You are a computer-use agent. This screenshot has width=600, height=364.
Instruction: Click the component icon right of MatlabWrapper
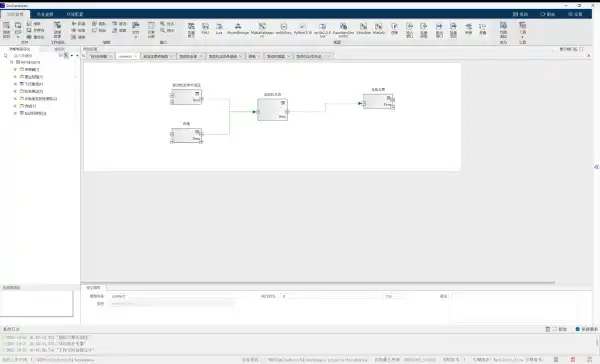point(284,26)
